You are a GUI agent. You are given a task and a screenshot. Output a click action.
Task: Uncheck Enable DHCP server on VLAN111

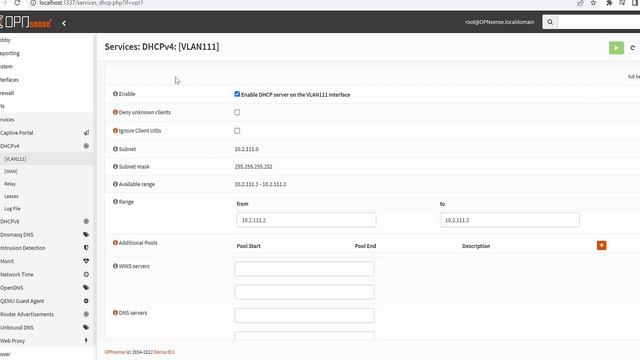click(x=237, y=94)
